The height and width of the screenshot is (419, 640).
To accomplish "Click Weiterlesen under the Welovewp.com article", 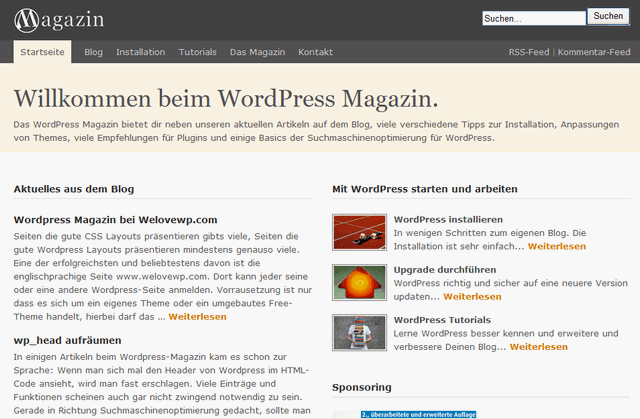I will (x=197, y=317).
